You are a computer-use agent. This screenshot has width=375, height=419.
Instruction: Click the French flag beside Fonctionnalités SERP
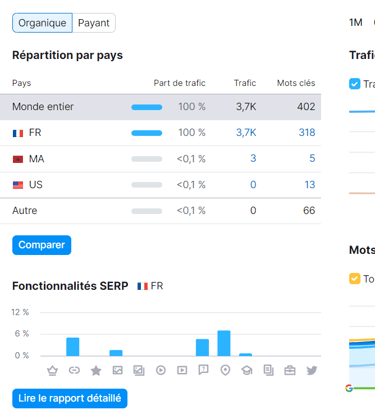[143, 286]
